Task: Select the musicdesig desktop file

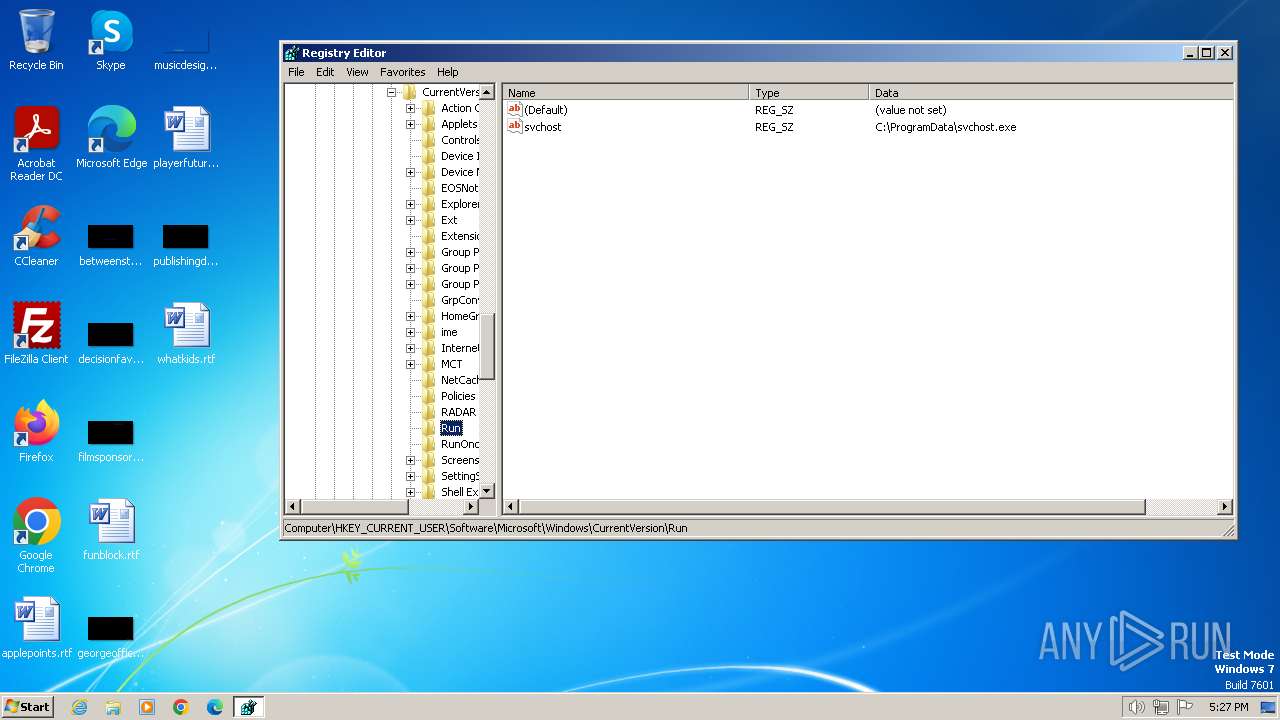Action: click(x=186, y=46)
